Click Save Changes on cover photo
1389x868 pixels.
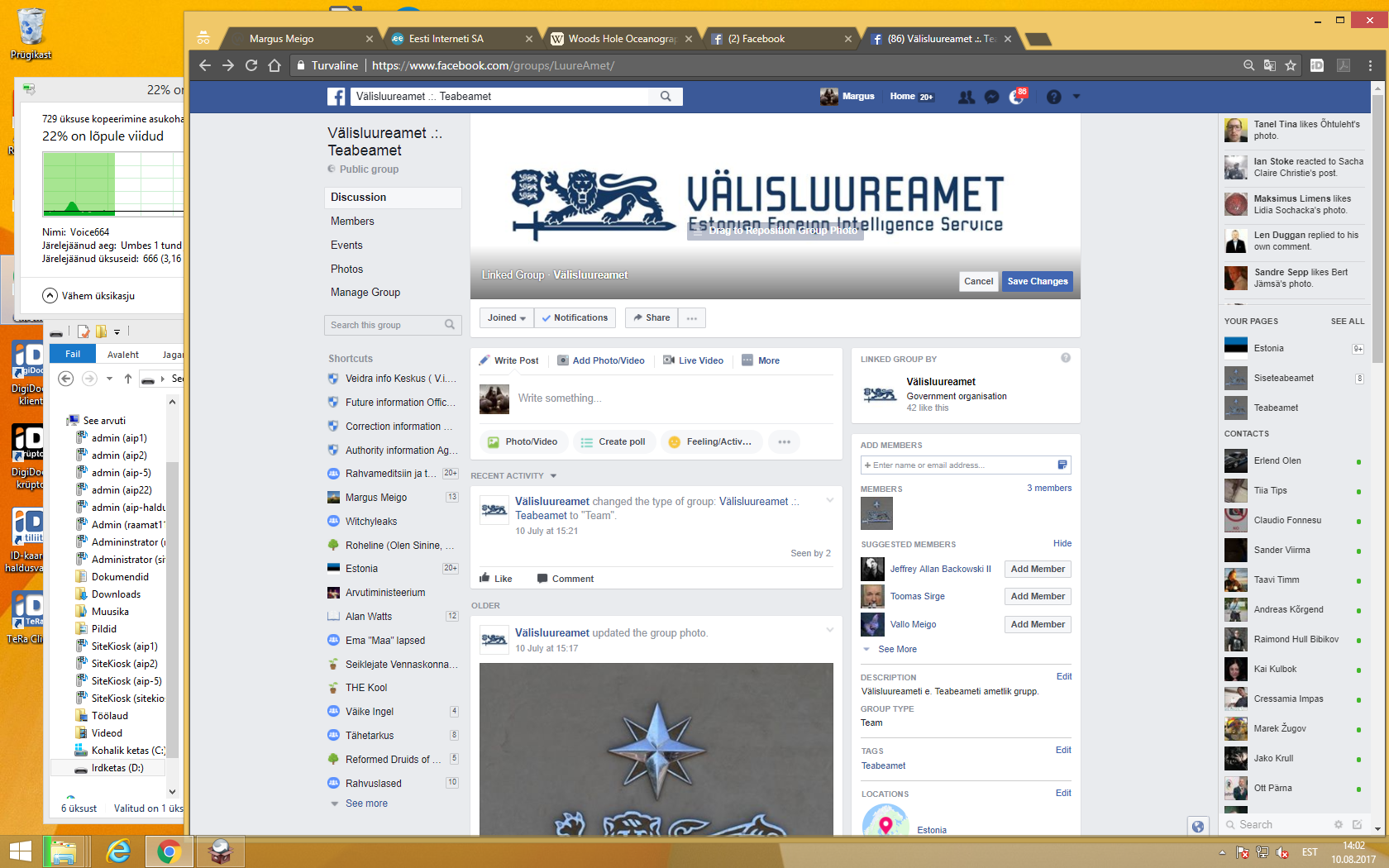click(1038, 281)
